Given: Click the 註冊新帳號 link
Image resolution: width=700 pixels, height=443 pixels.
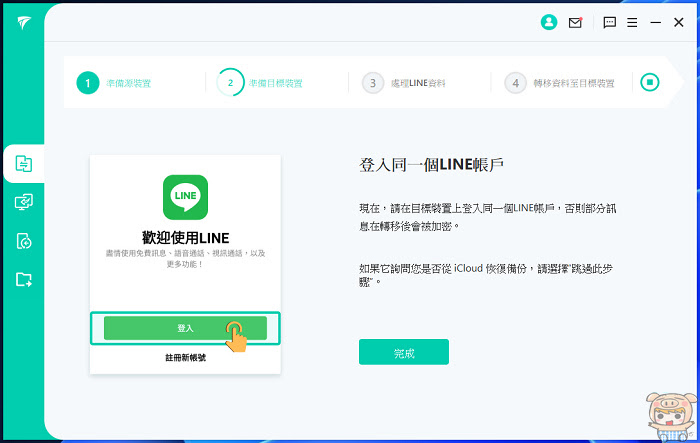Looking at the screenshot, I should 185,358.
